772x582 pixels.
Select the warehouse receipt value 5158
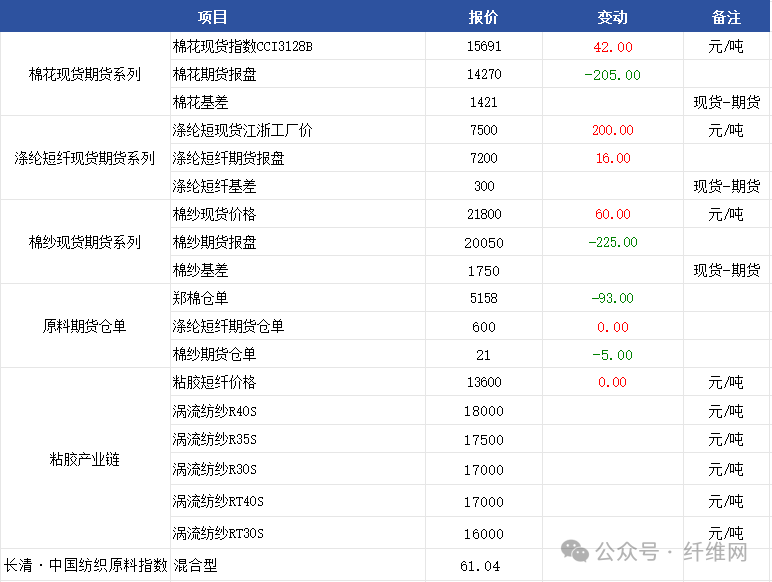pos(484,298)
